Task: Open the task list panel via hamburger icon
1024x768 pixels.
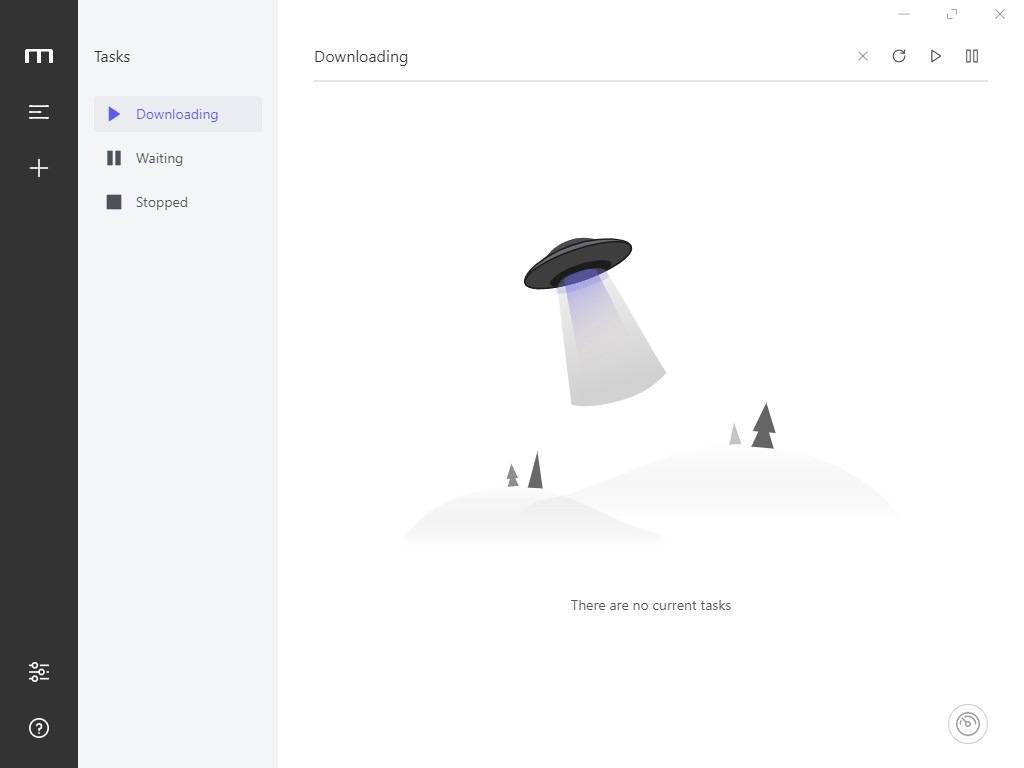Action: pyautogui.click(x=38, y=112)
